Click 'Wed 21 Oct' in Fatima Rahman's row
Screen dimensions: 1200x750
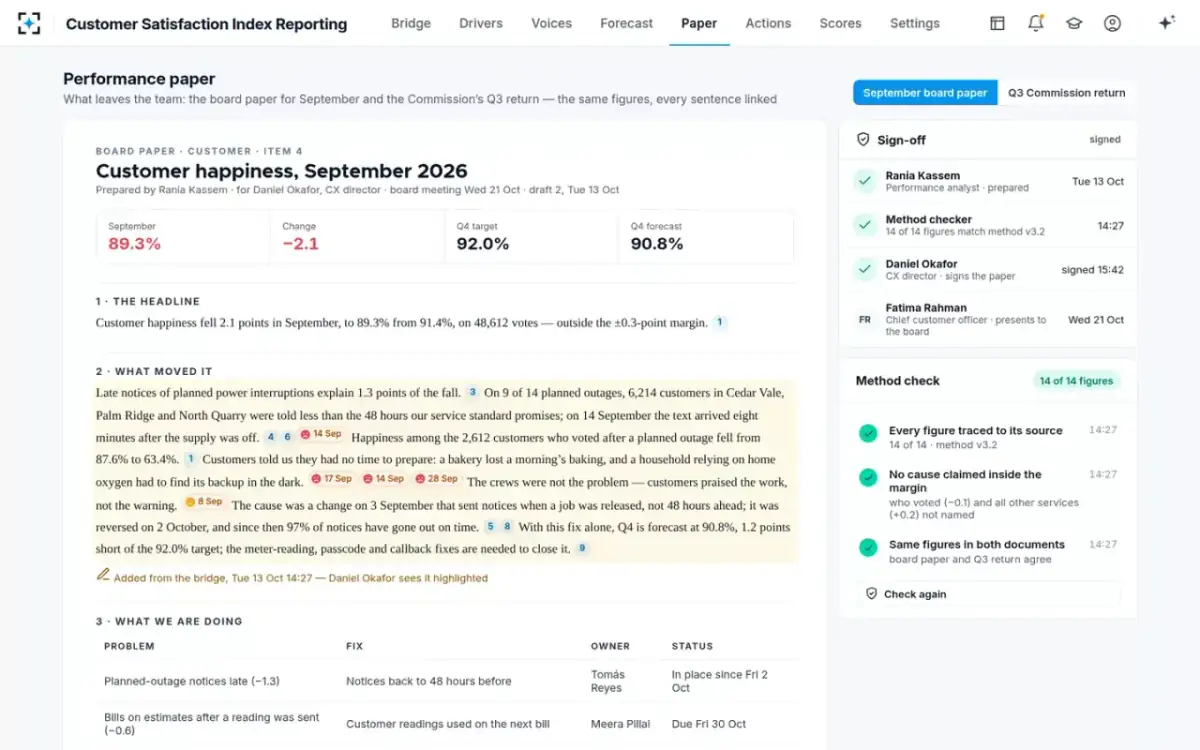click(1096, 320)
